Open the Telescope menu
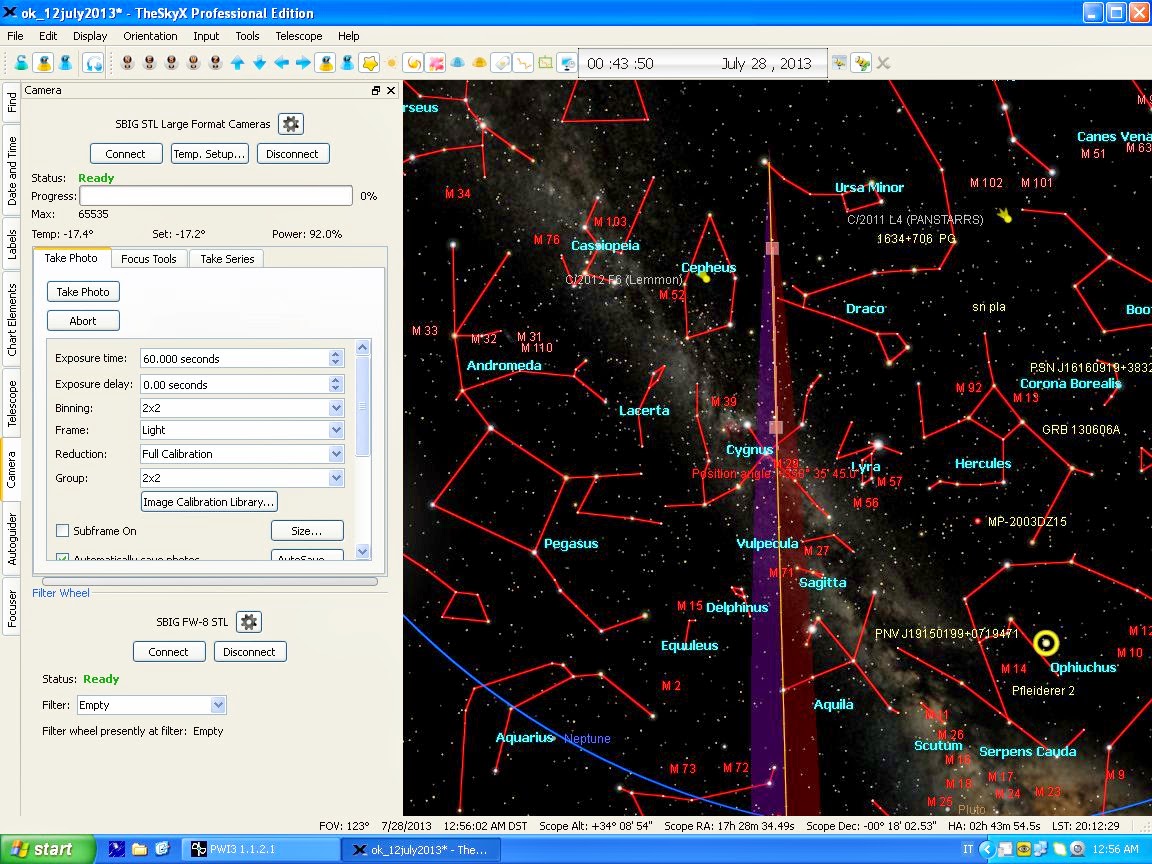 click(298, 36)
